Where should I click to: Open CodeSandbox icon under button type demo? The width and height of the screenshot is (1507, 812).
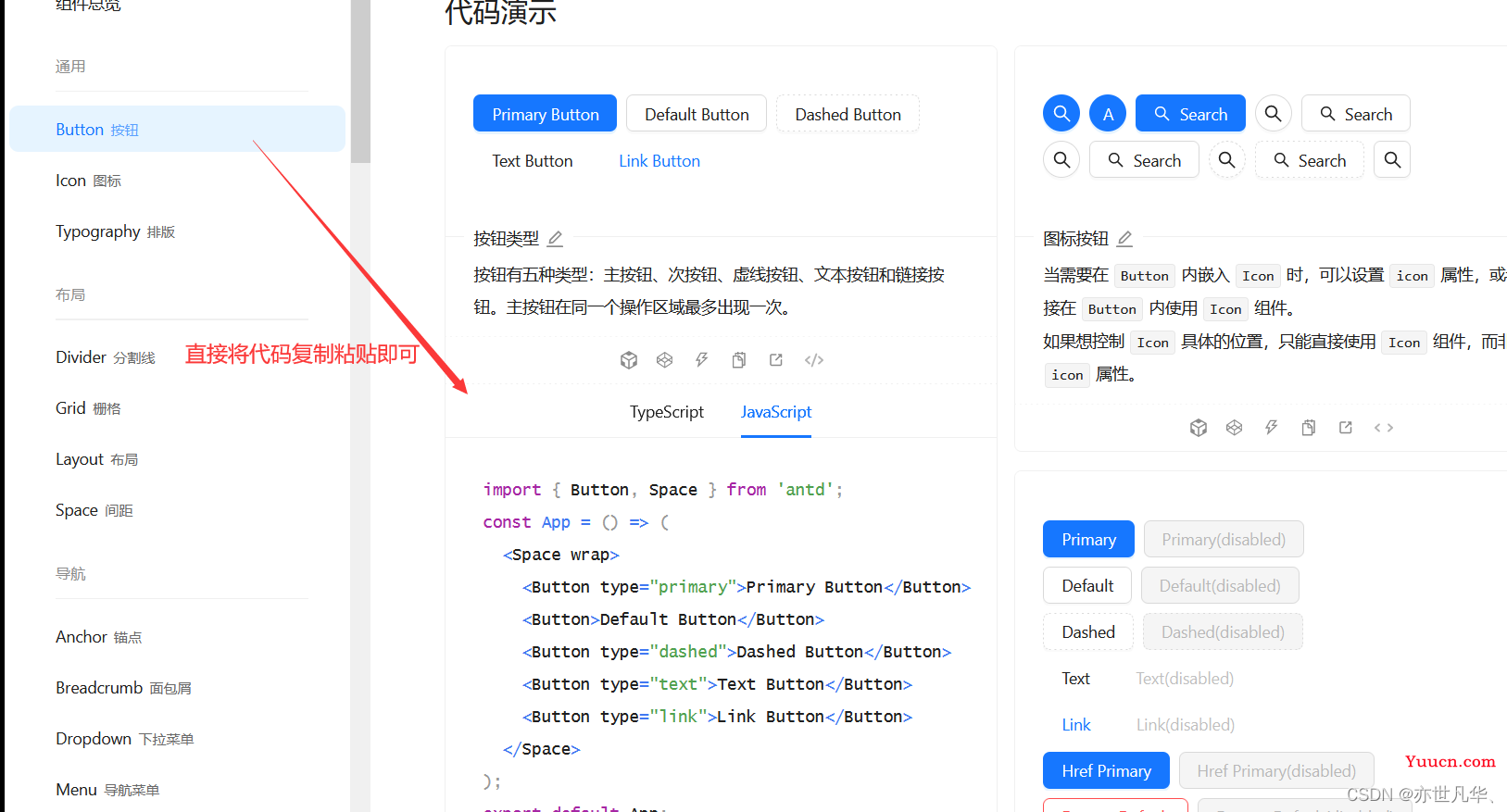(x=629, y=360)
